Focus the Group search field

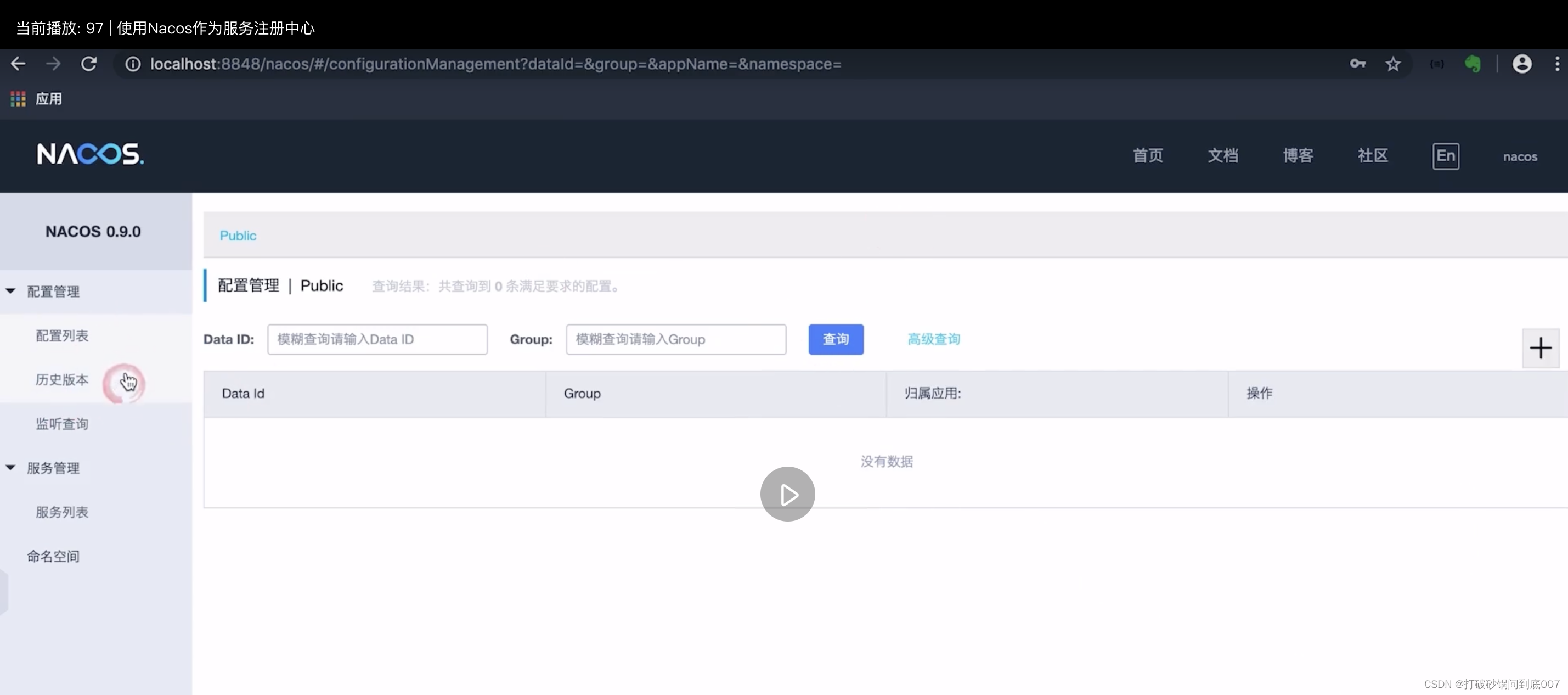pos(676,339)
